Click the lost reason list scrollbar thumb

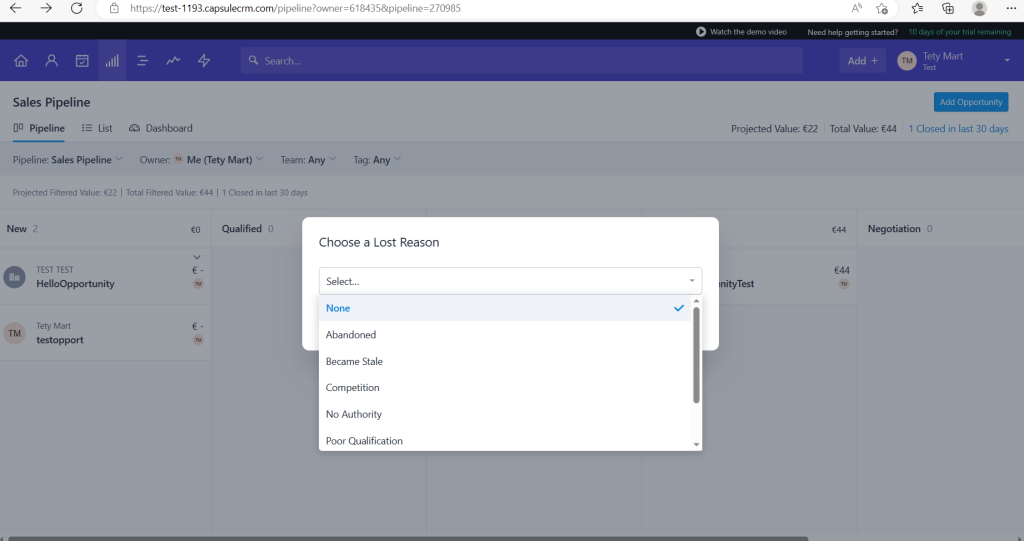coord(696,355)
